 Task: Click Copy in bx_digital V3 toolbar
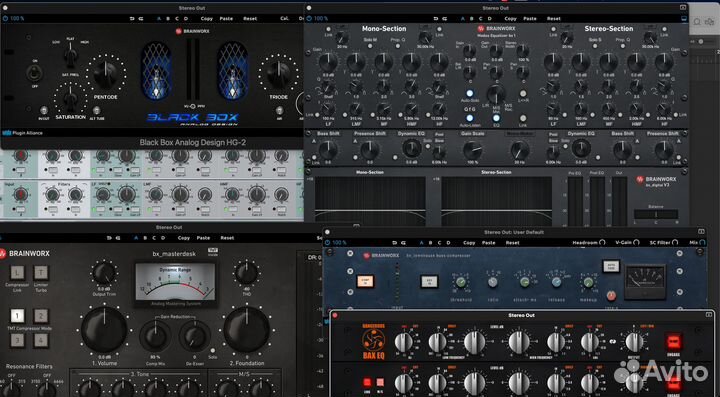pyautogui.click(x=511, y=19)
